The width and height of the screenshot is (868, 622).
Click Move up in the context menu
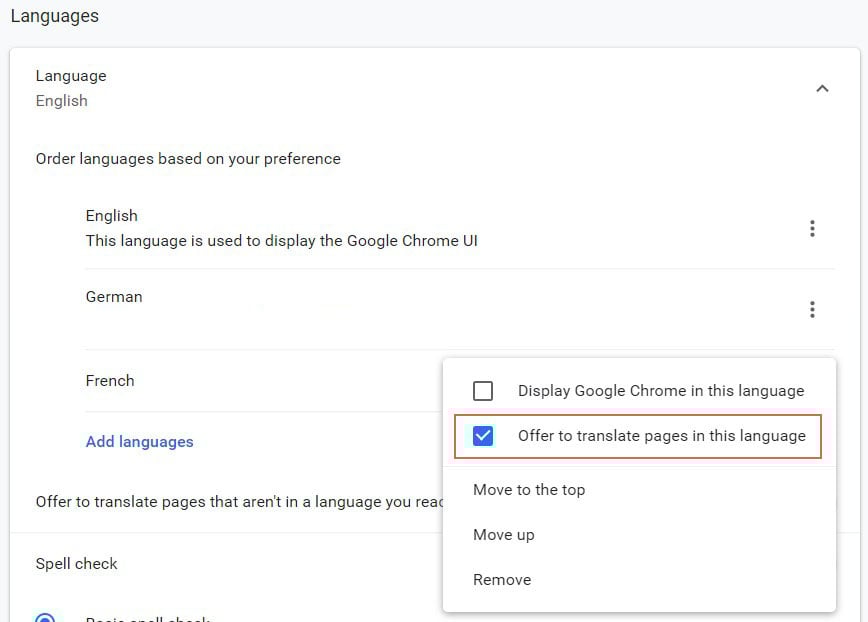coord(503,534)
